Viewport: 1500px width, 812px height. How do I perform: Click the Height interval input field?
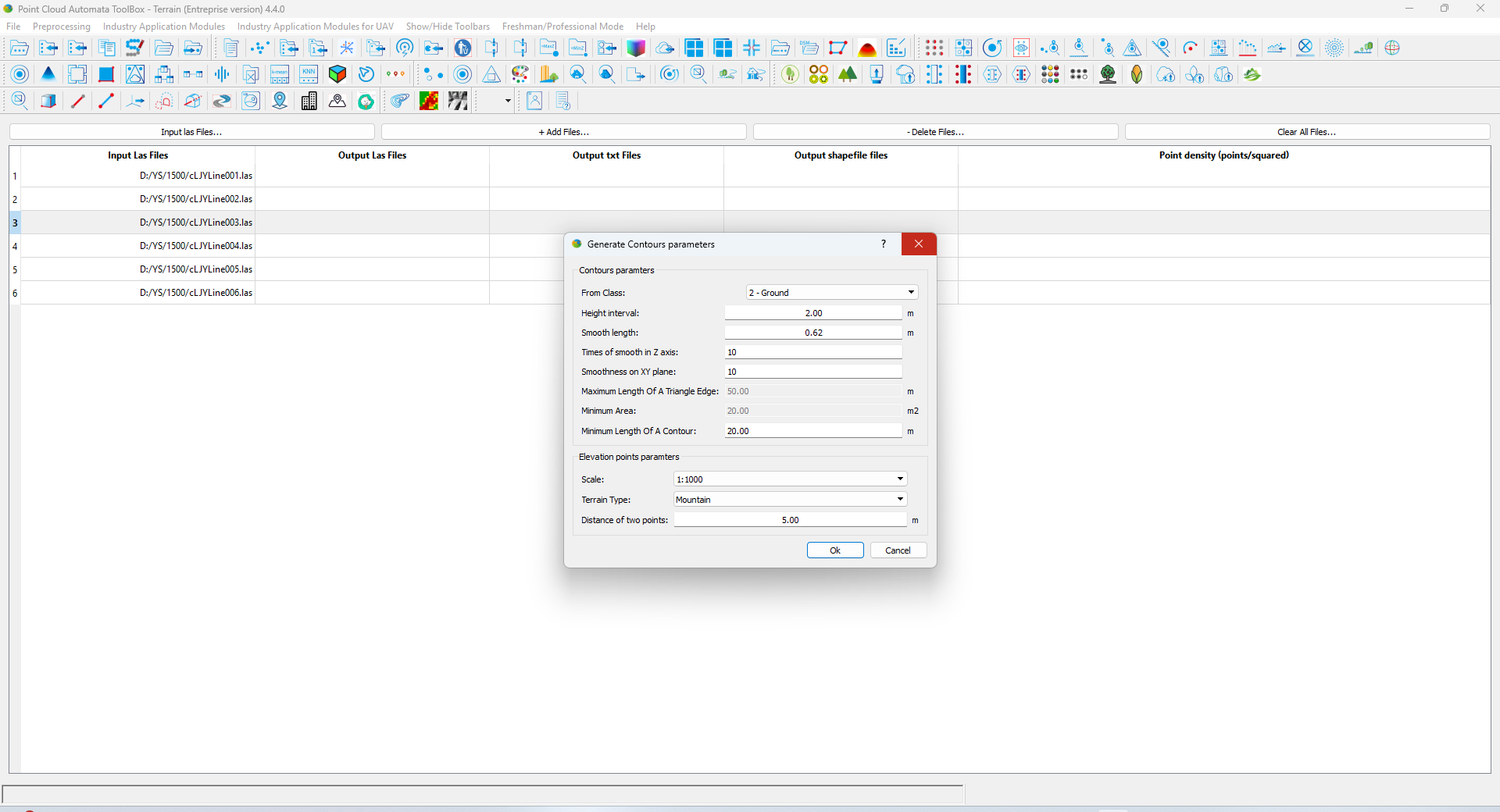pos(812,313)
